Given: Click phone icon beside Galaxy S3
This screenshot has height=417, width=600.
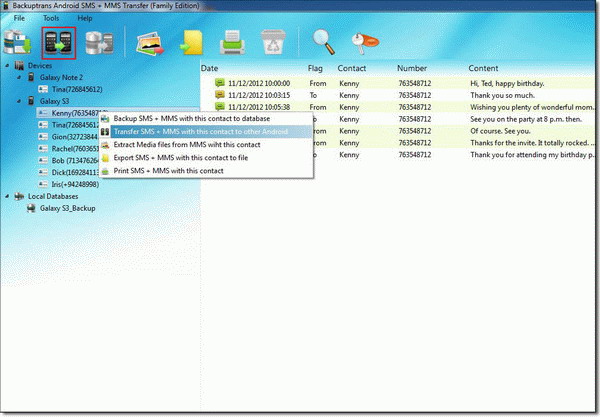Looking at the screenshot, I should point(31,101).
